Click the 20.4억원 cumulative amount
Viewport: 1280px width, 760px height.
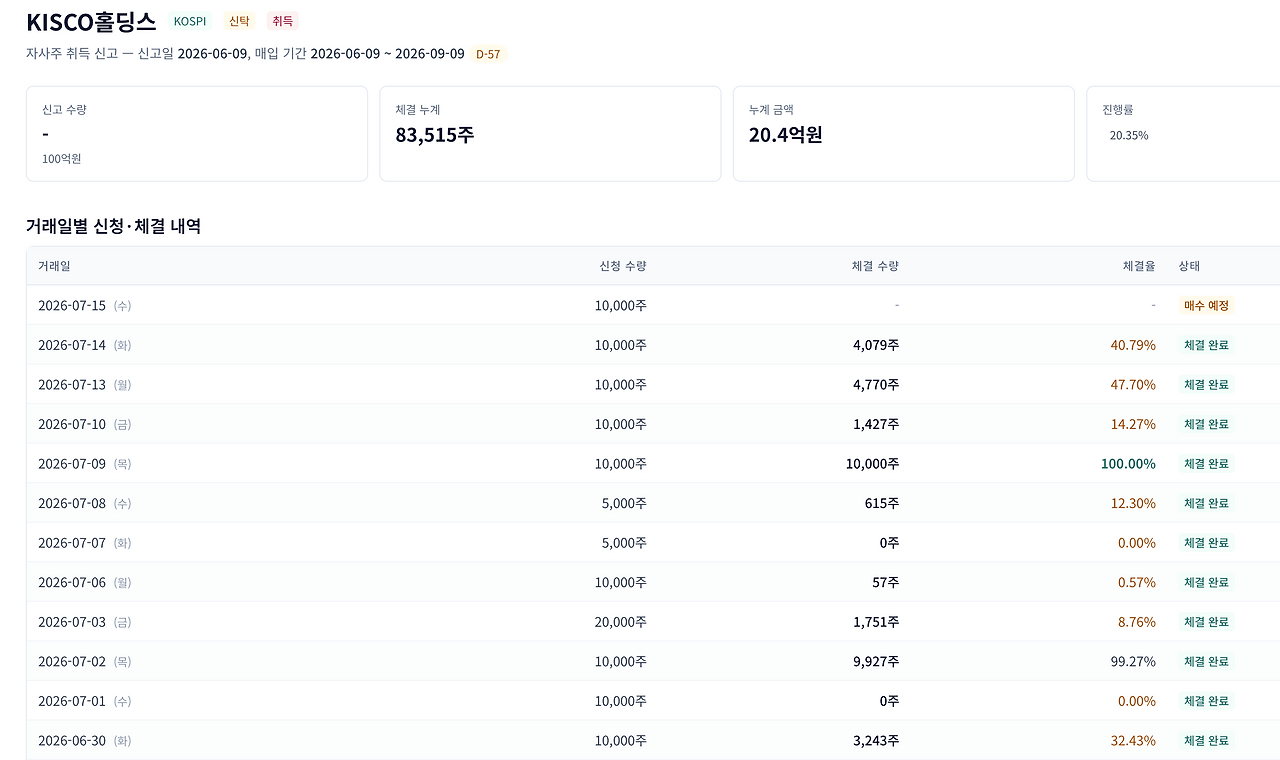[786, 135]
